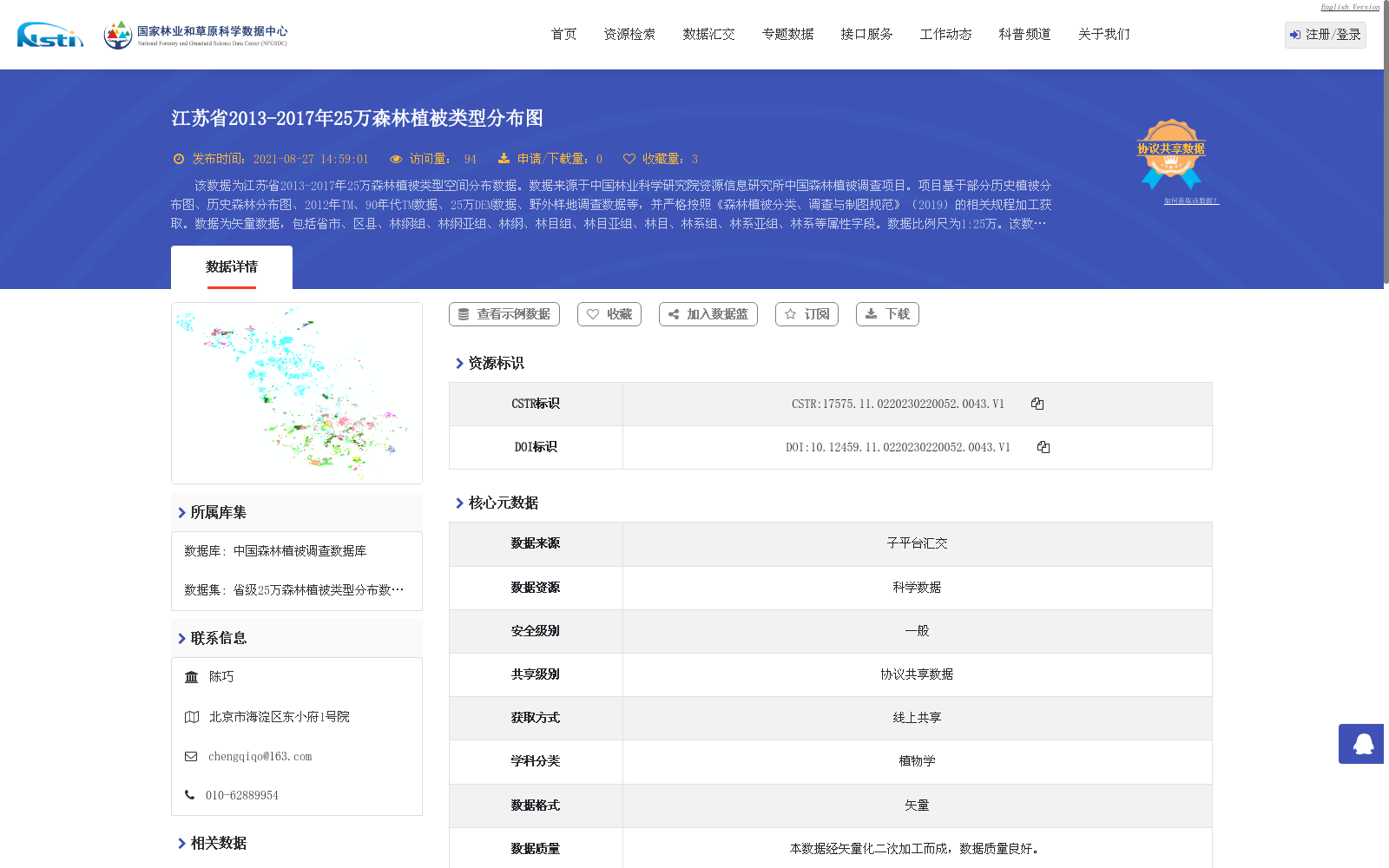Select the 数据详情 tab

(x=232, y=267)
